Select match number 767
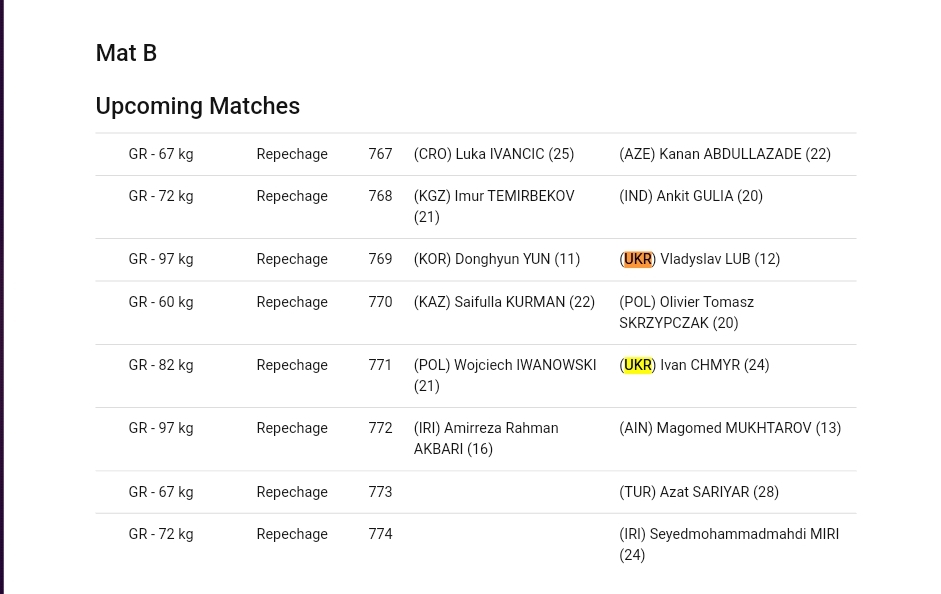941x594 pixels. click(x=380, y=154)
